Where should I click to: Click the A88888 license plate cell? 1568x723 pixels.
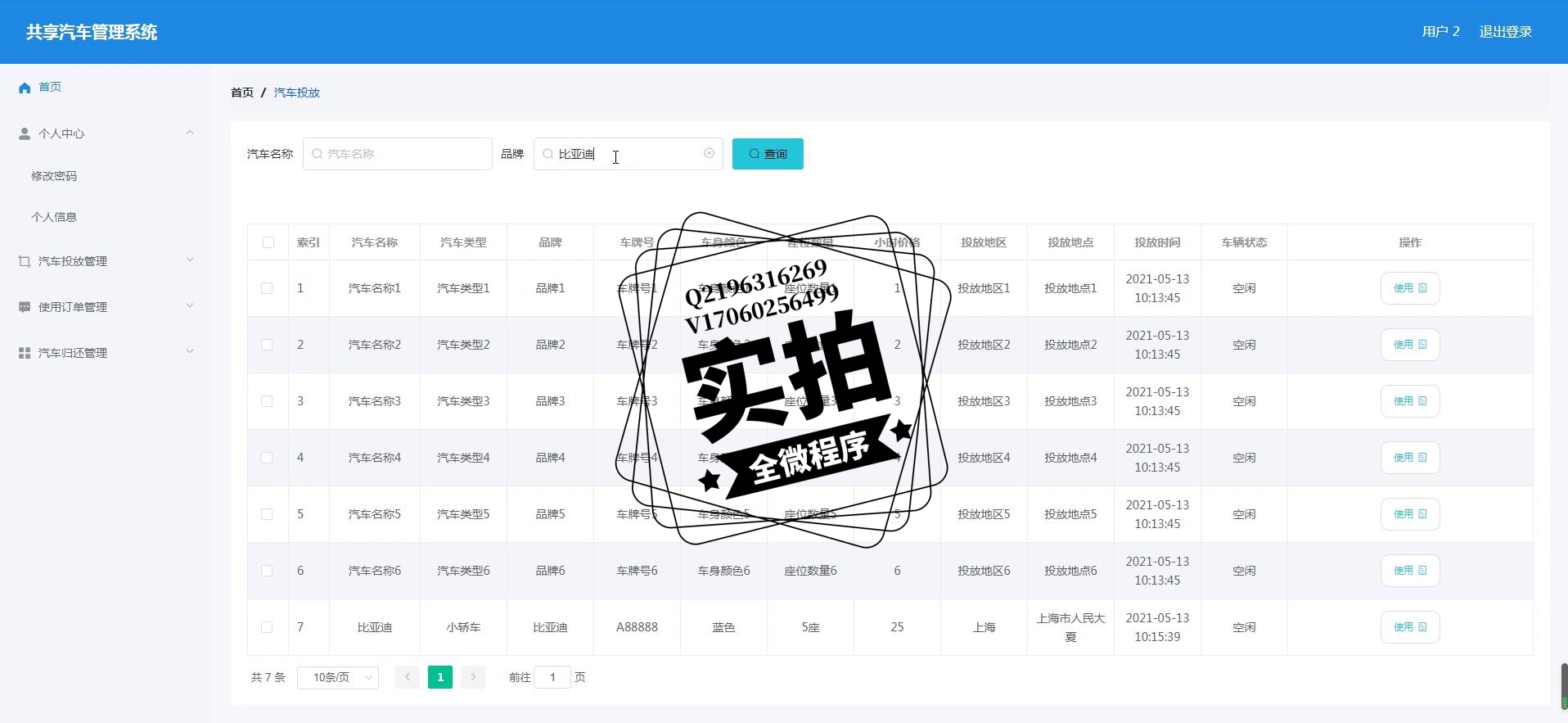[x=637, y=627]
